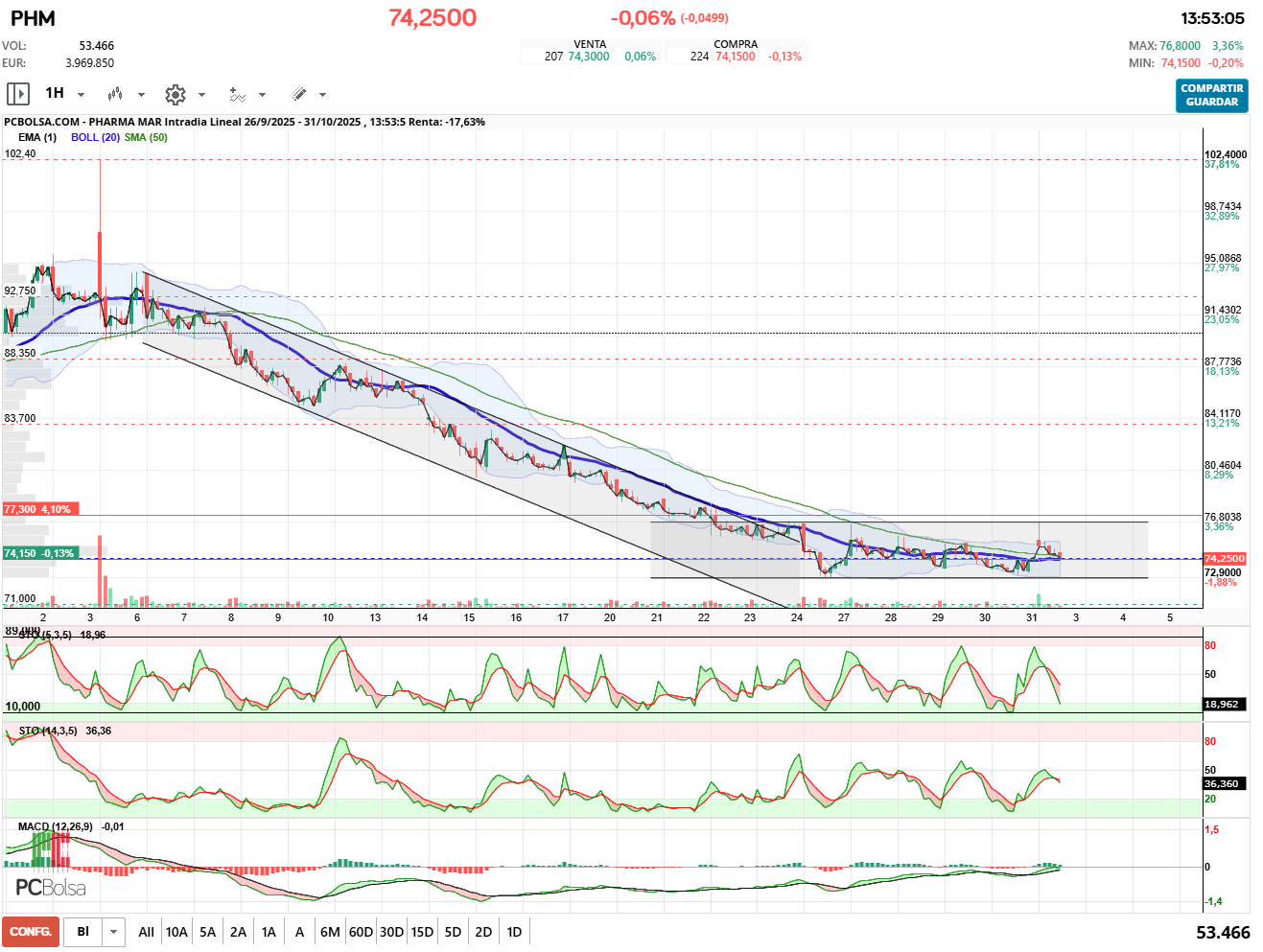The image size is (1263, 952).
Task: Select the pencil drawing tool icon
Action: pos(298,94)
